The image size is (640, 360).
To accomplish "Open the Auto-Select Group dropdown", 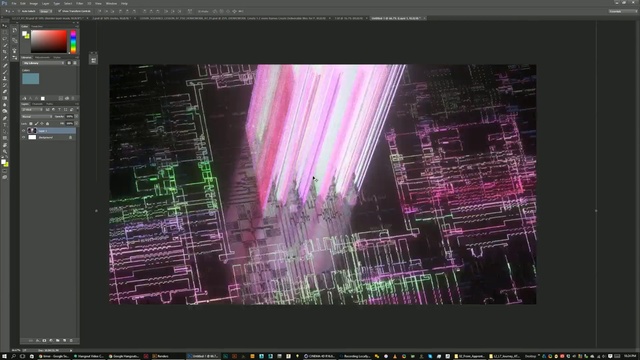I will (46, 11).
